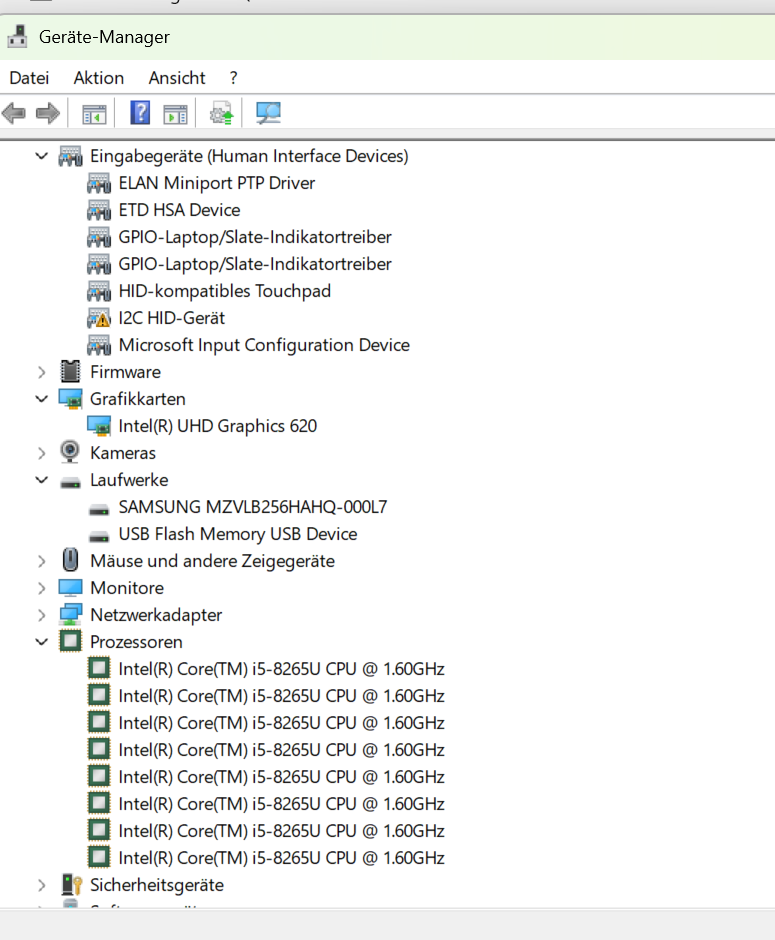Click icon of Intel(R) UHD Graphics 620

tap(99, 426)
